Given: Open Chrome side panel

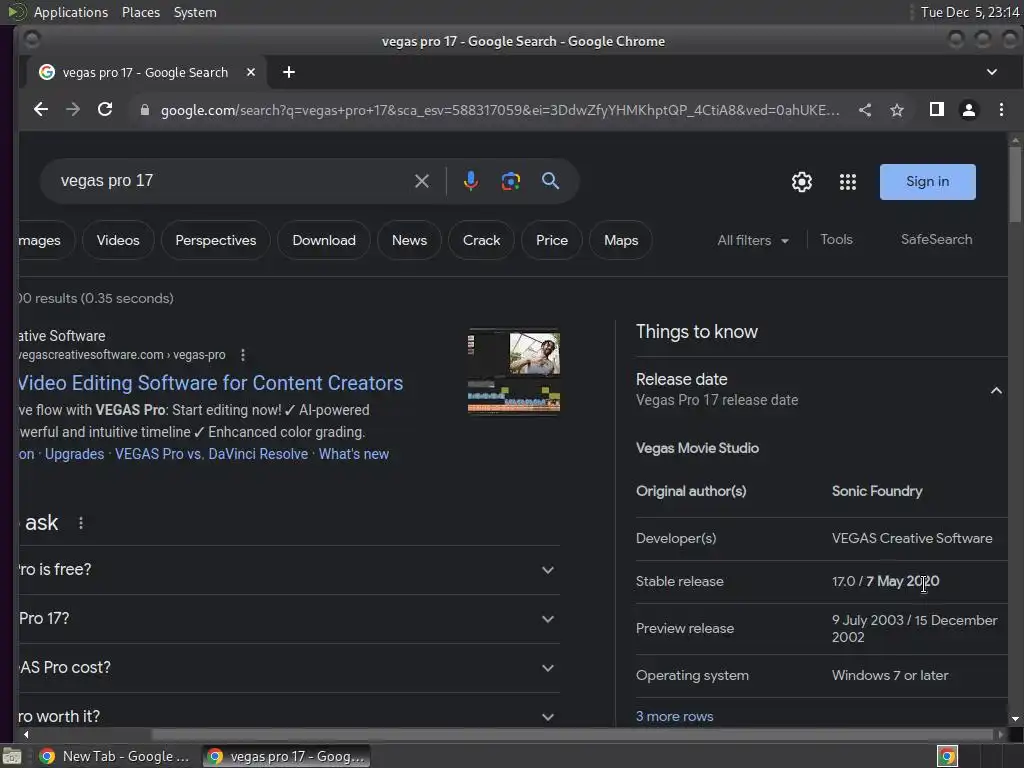Looking at the screenshot, I should tap(936, 109).
